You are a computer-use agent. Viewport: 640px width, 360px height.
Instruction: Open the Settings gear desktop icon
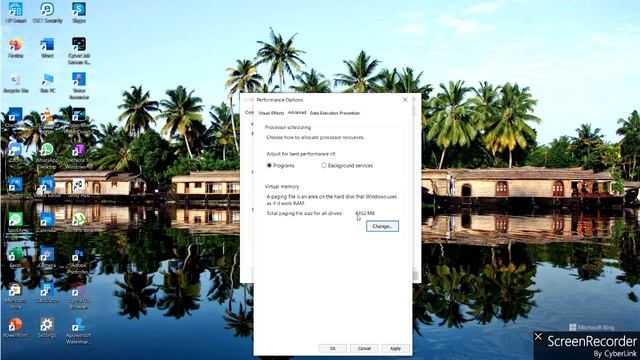click(x=47, y=328)
